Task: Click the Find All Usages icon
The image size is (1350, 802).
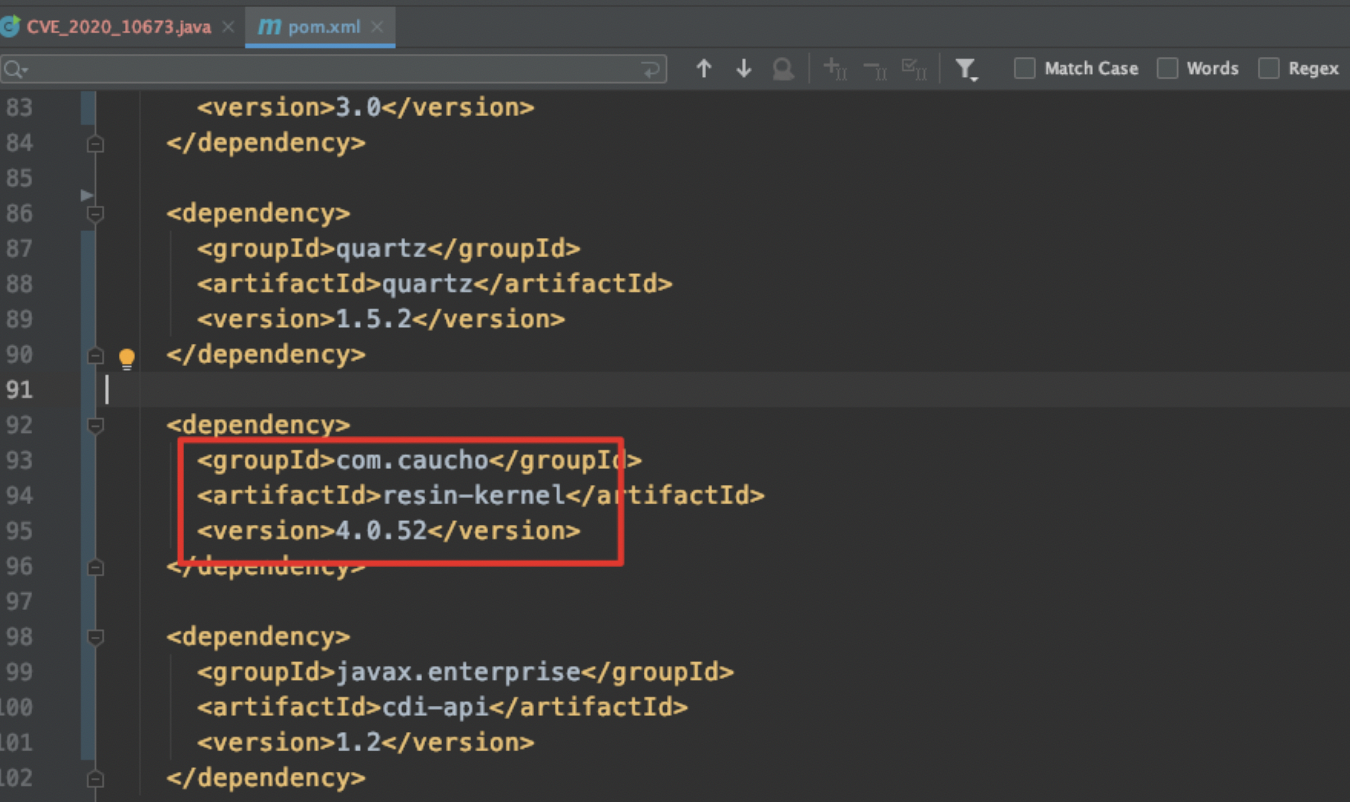Action: tap(783, 68)
